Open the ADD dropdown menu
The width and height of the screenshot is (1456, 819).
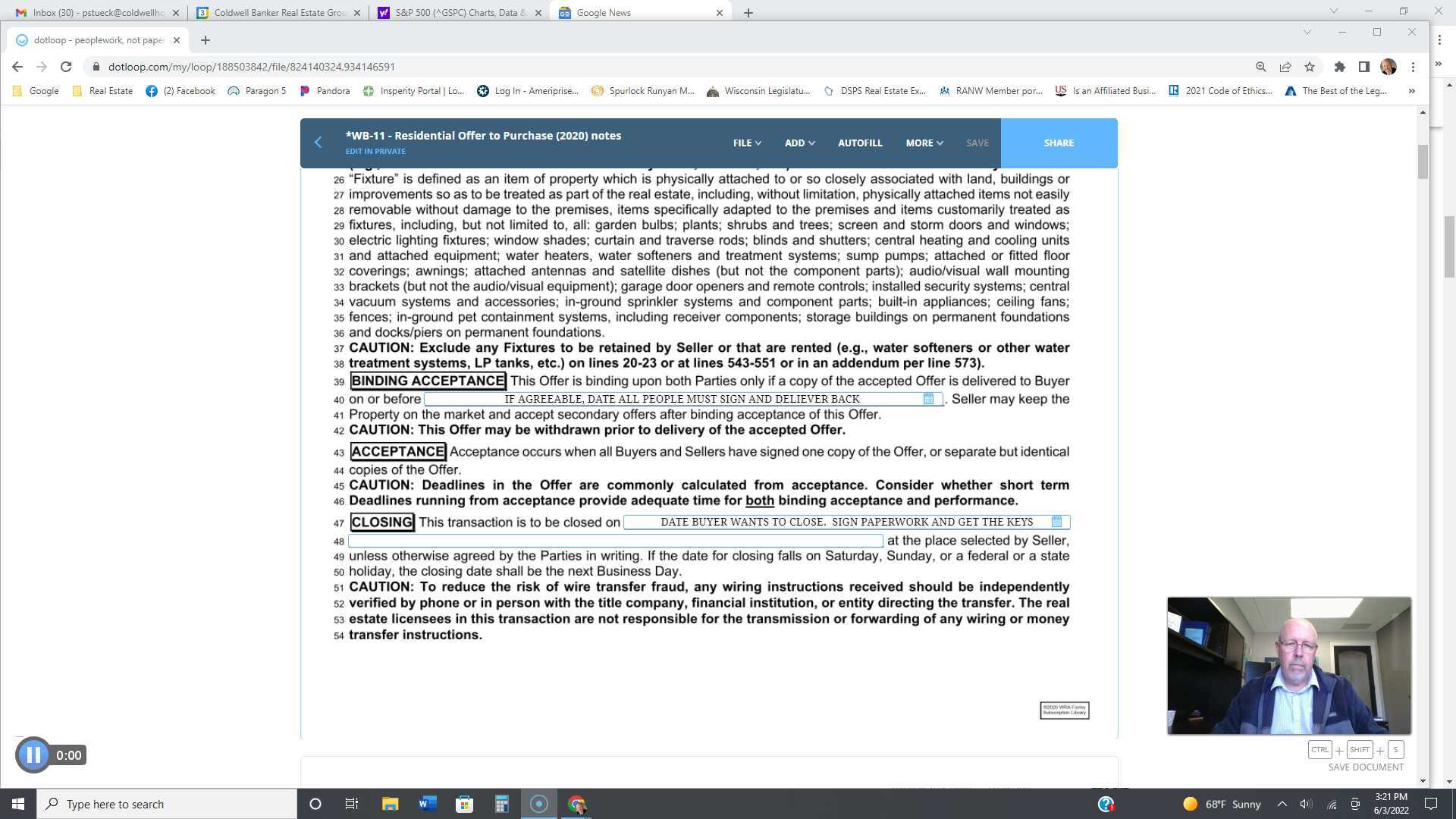pyautogui.click(x=798, y=143)
